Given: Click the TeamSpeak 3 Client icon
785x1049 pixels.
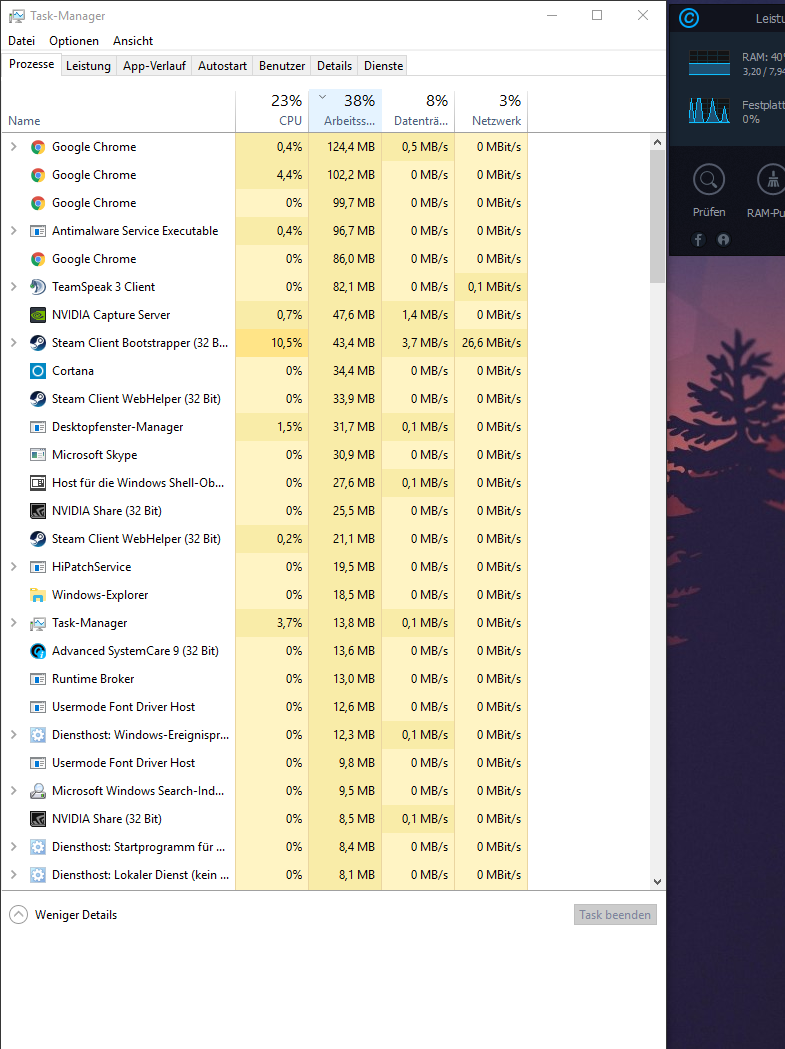Looking at the screenshot, I should pyautogui.click(x=38, y=287).
